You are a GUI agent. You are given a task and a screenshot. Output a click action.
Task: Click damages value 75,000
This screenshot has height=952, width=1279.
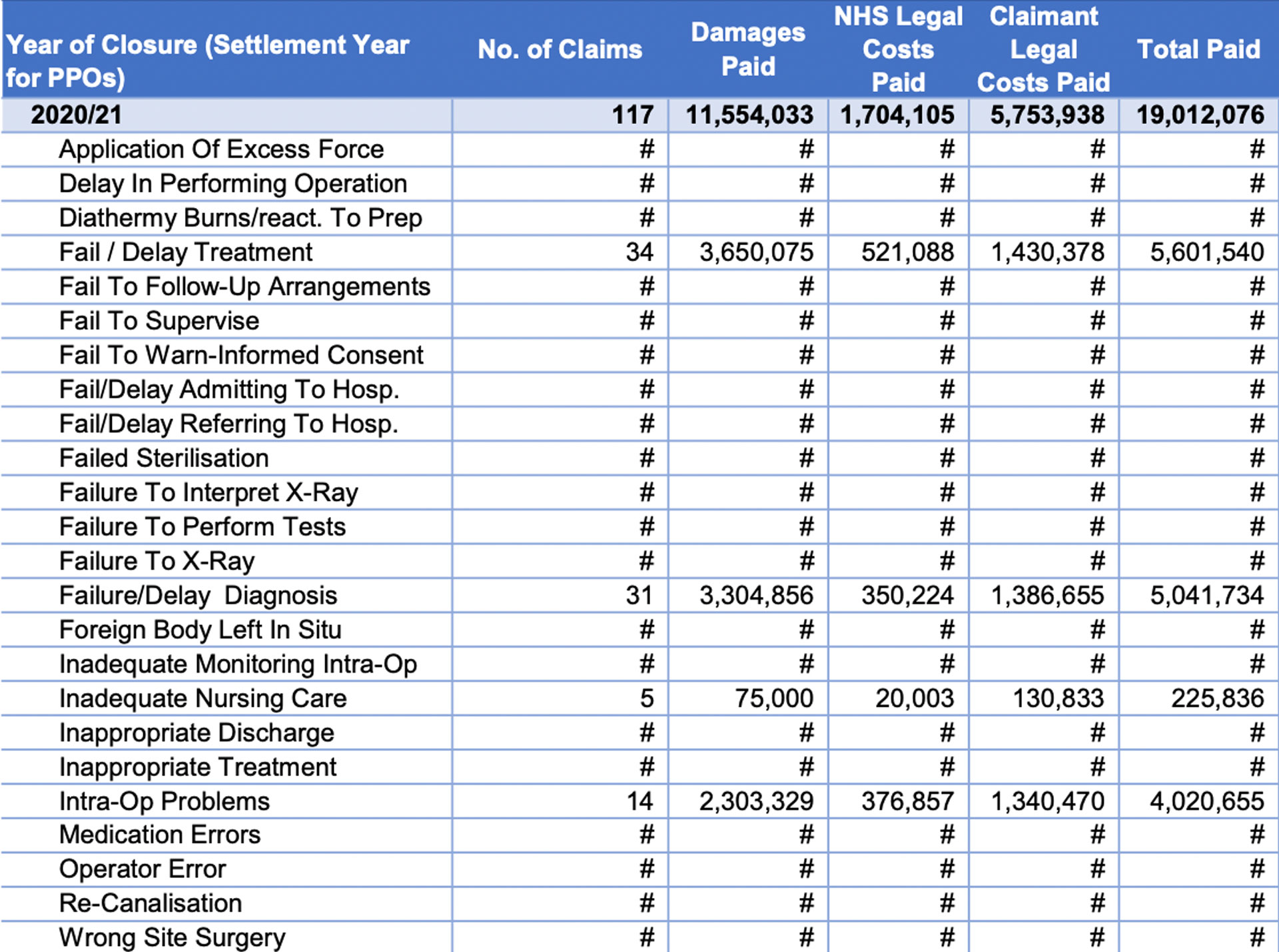(774, 698)
